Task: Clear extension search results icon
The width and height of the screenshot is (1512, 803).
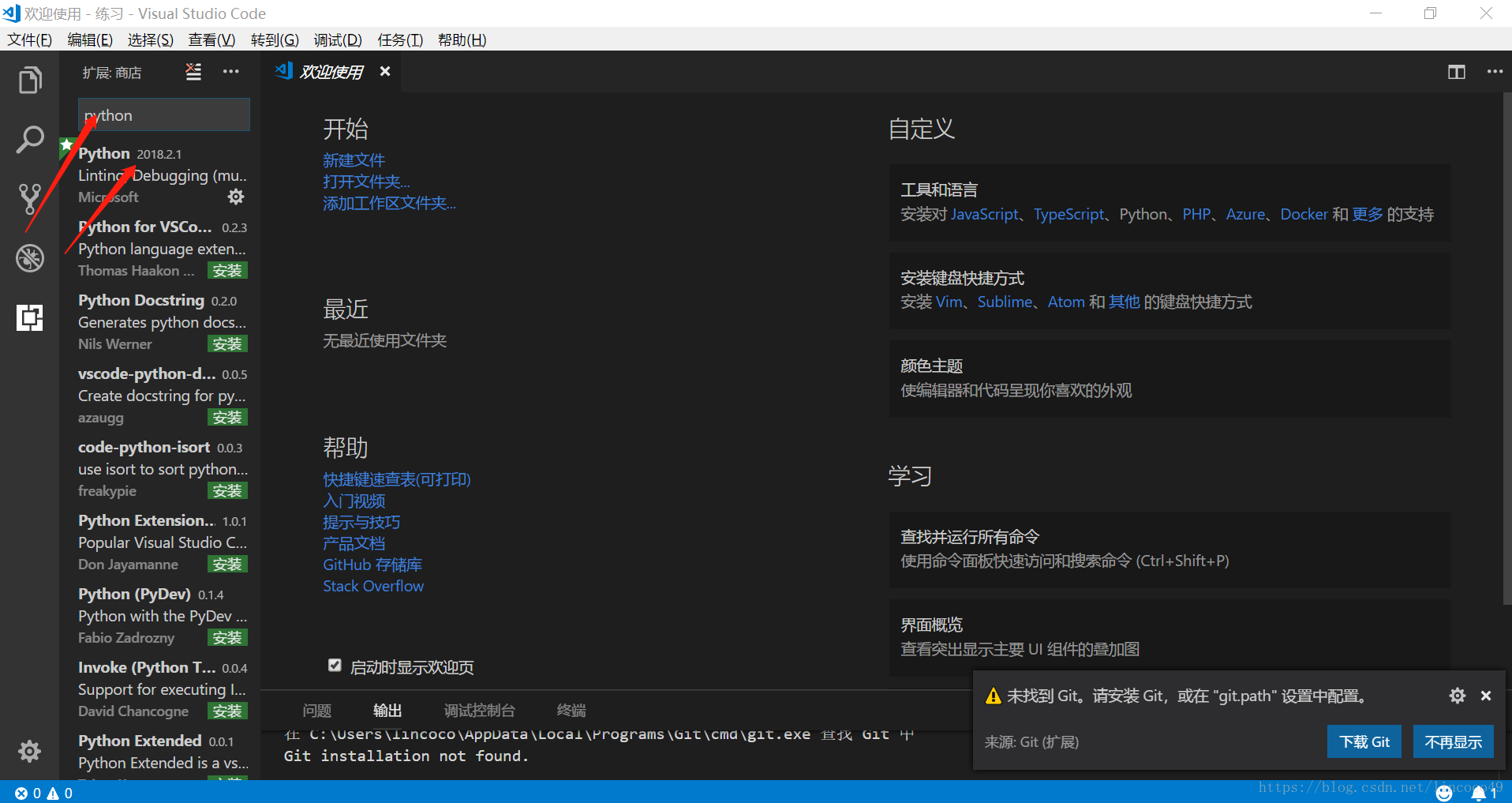Action: (x=193, y=72)
